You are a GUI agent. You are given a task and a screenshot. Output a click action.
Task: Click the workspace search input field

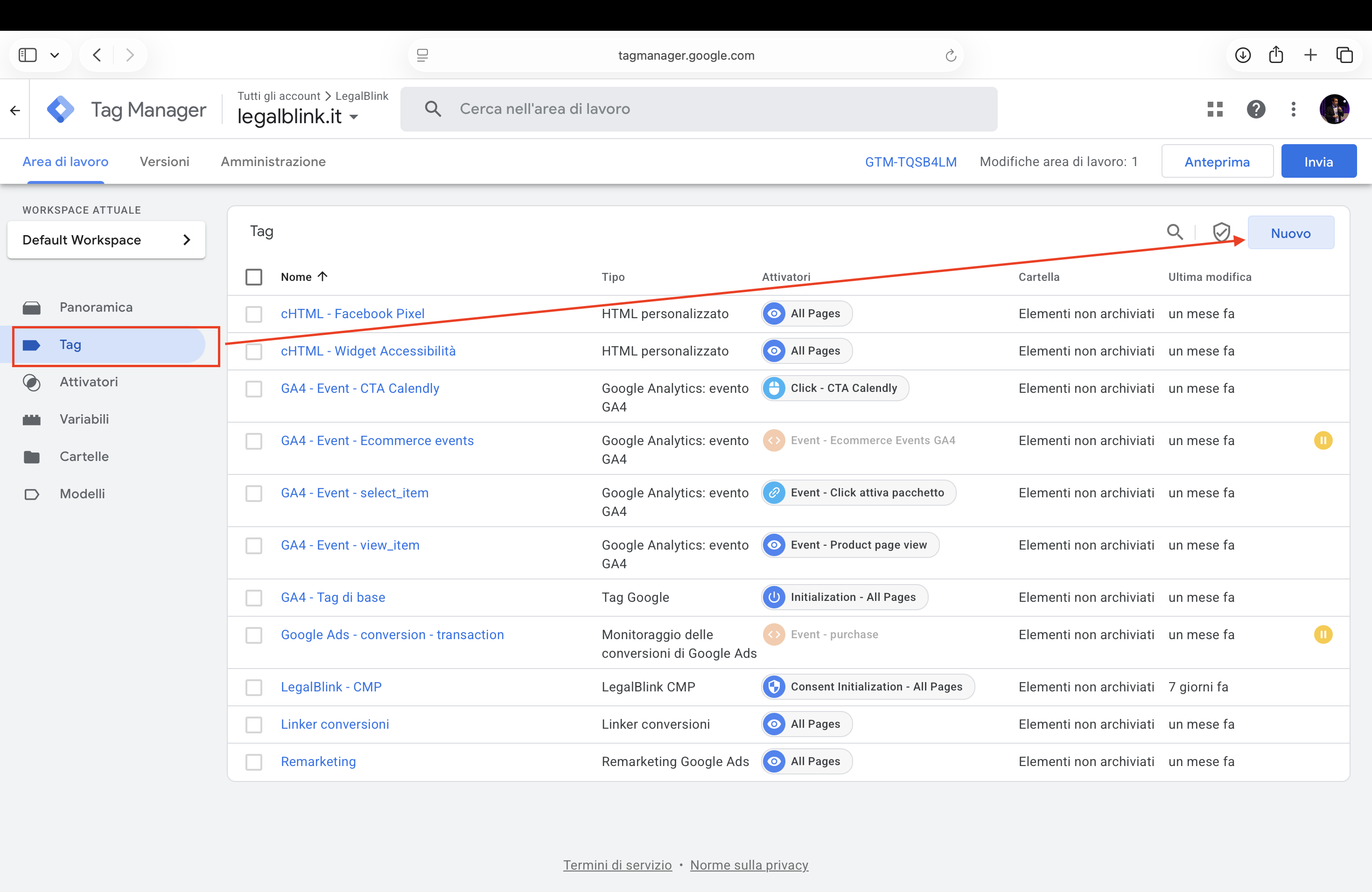(698, 109)
